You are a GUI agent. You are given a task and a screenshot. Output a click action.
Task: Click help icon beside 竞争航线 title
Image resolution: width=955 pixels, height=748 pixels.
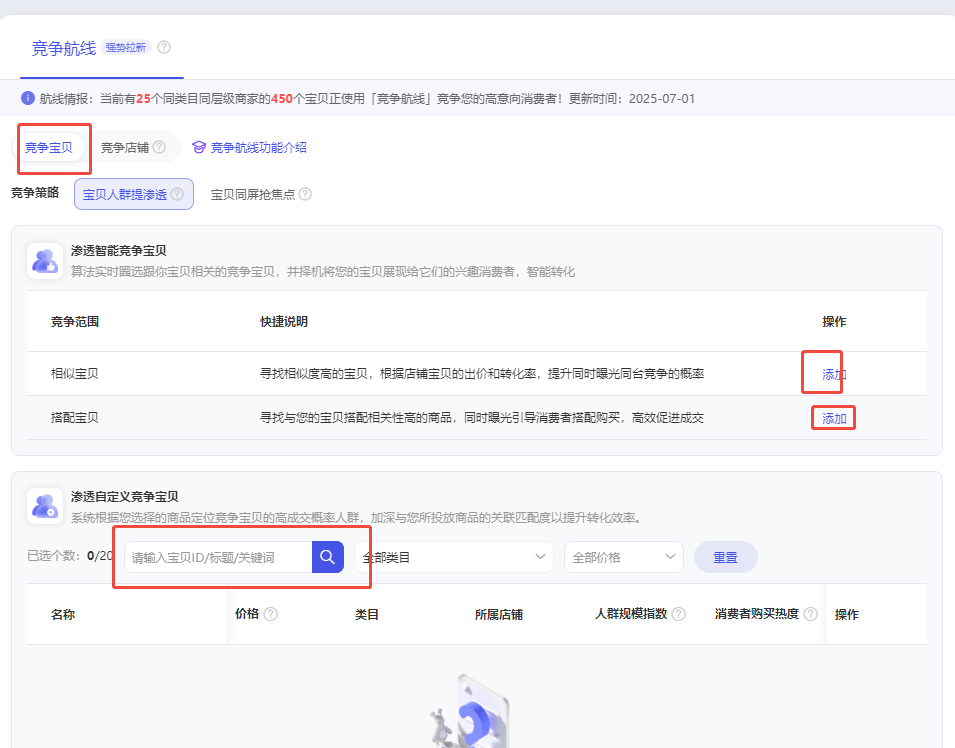tap(164, 47)
